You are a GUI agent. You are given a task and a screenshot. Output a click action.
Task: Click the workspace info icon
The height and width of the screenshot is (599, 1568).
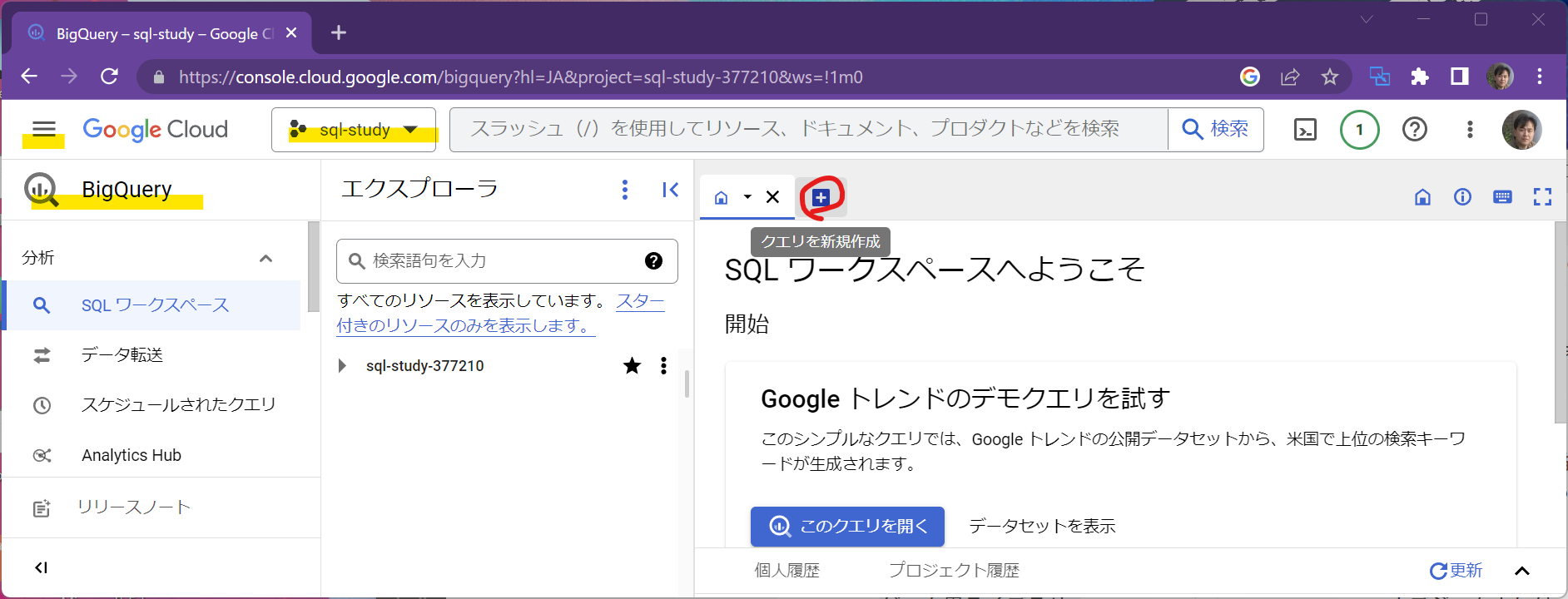1462,197
